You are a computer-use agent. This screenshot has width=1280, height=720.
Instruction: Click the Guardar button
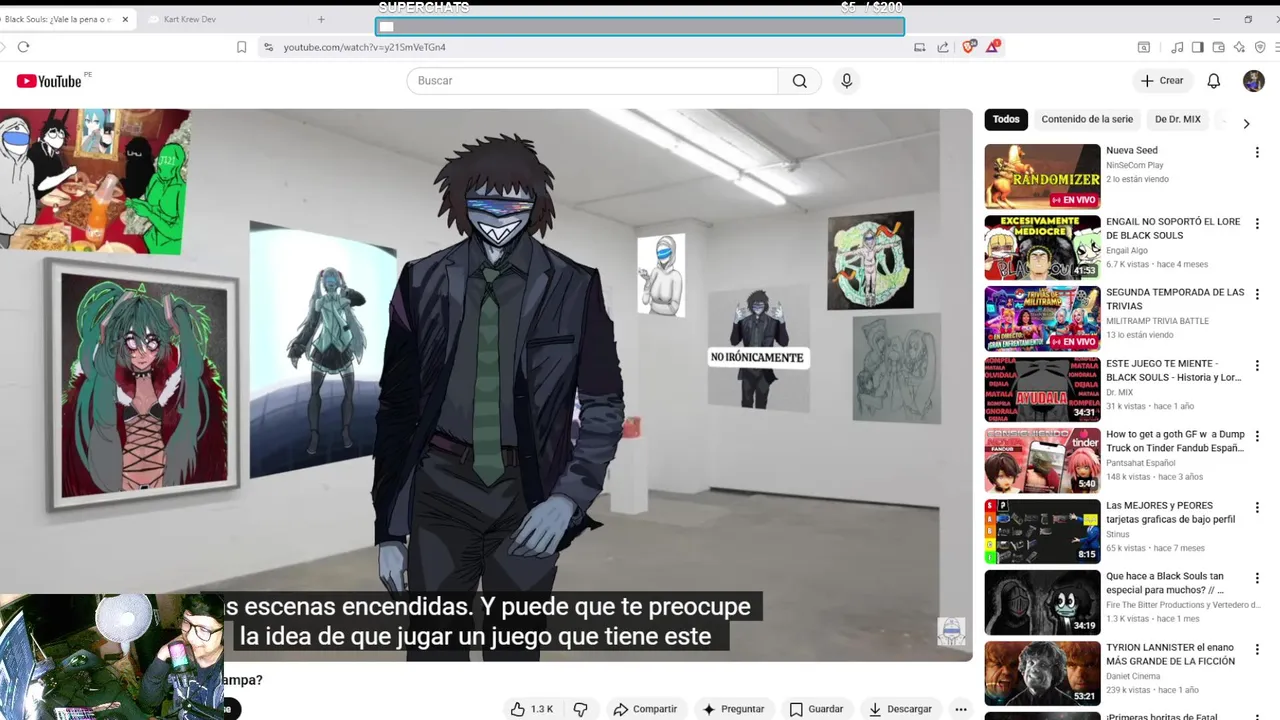click(816, 709)
